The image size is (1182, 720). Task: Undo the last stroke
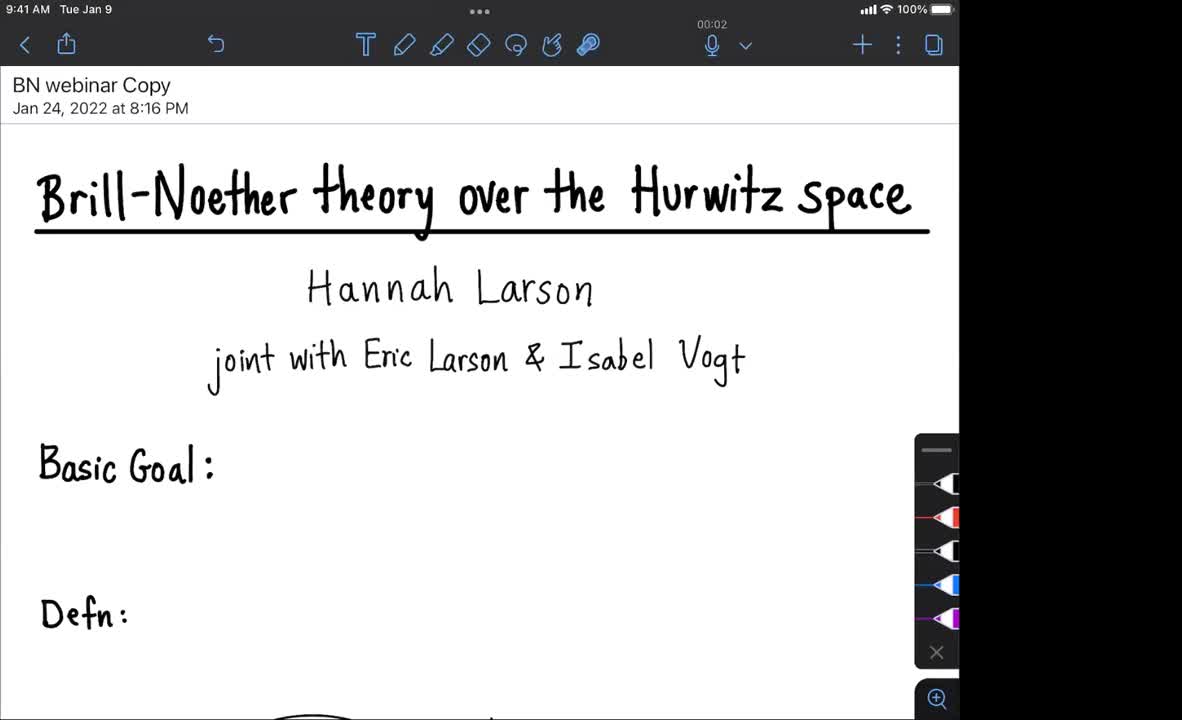(216, 44)
